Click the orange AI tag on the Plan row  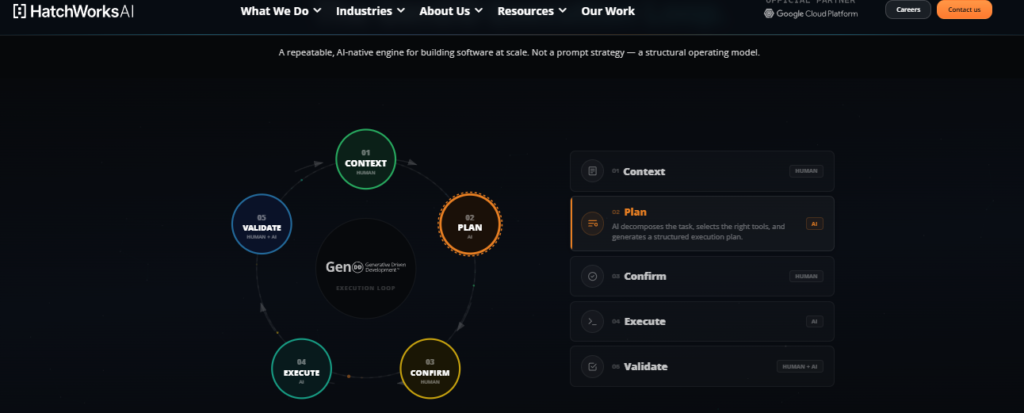(814, 223)
